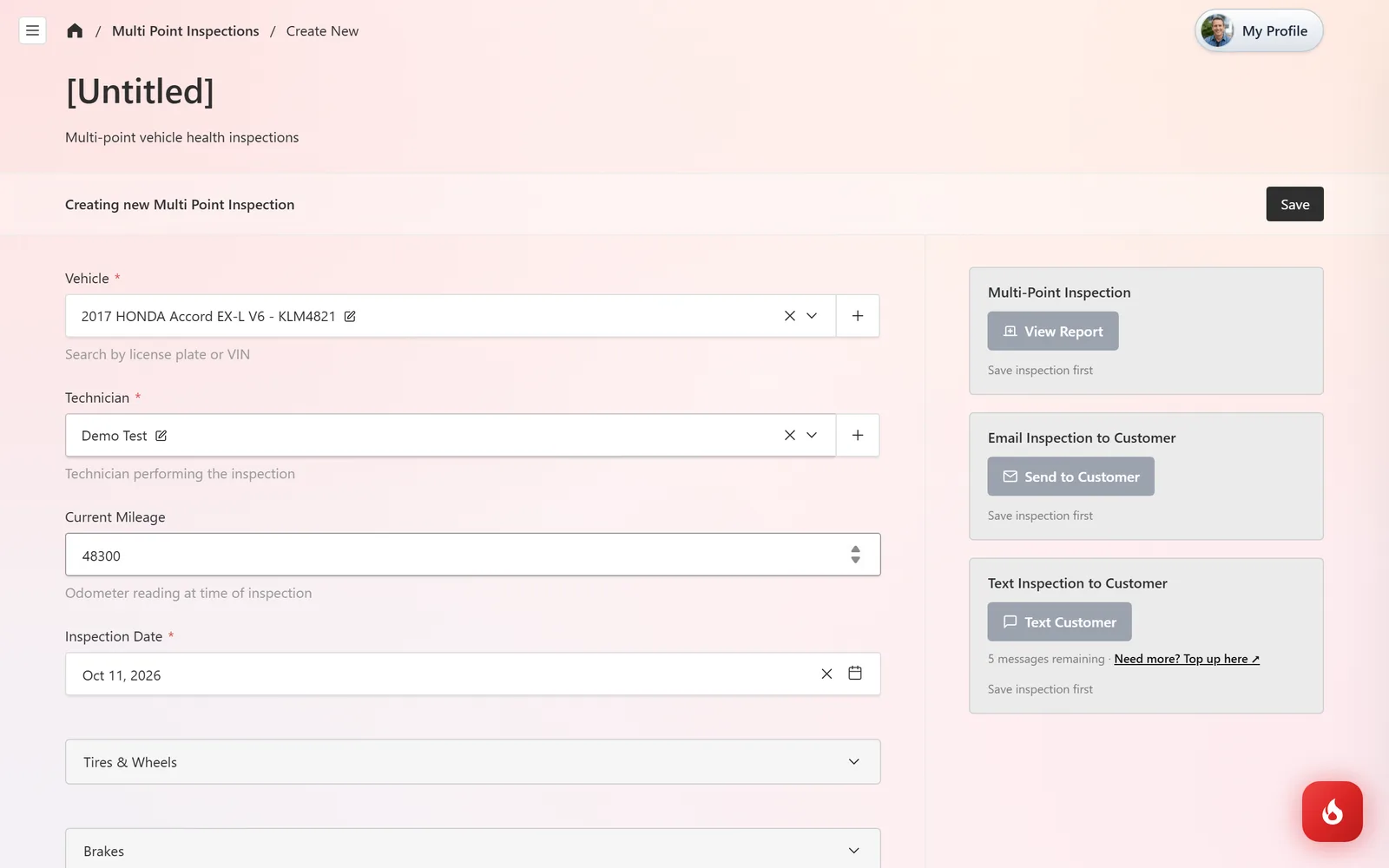1389x868 pixels.
Task: Open the red flame floating button
Action: [1333, 812]
